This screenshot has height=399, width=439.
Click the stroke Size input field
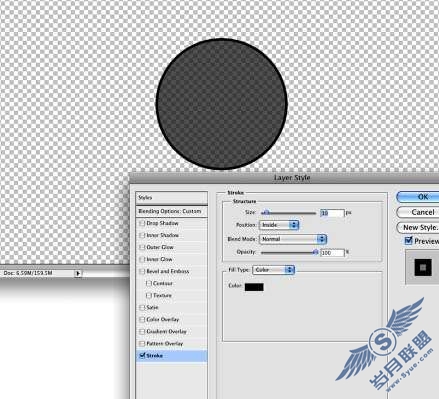click(x=332, y=213)
